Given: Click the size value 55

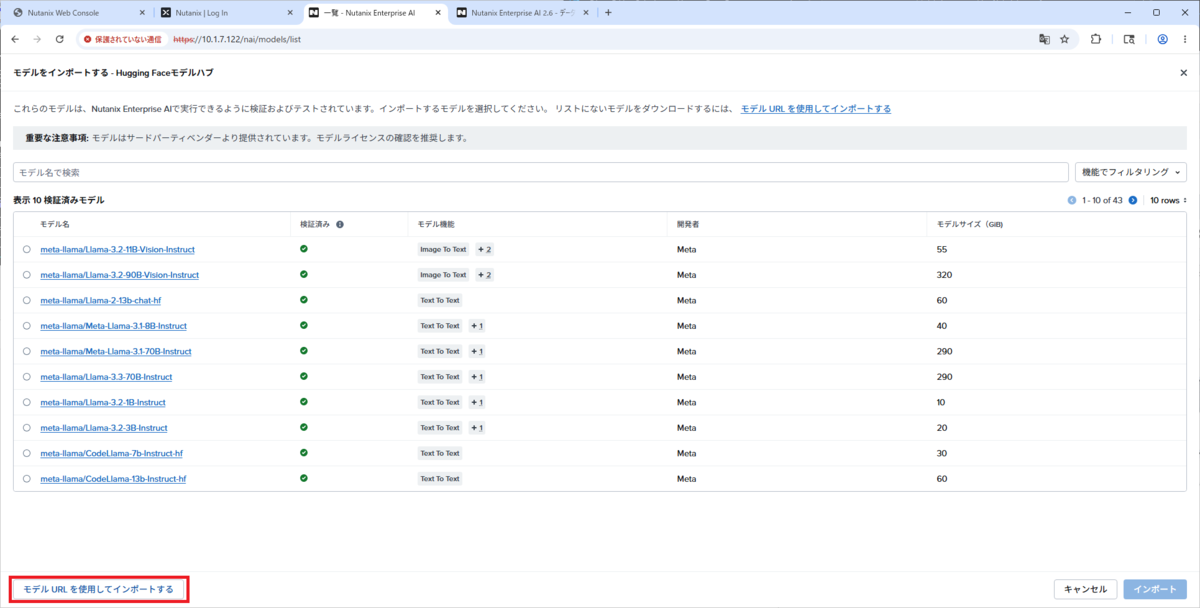Looking at the screenshot, I should (x=941, y=249).
